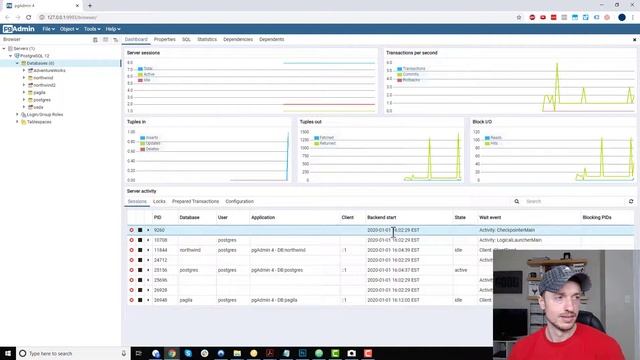The height and width of the screenshot is (360, 640).
Task: Open the Windows Start menu
Action: click(x=8, y=353)
